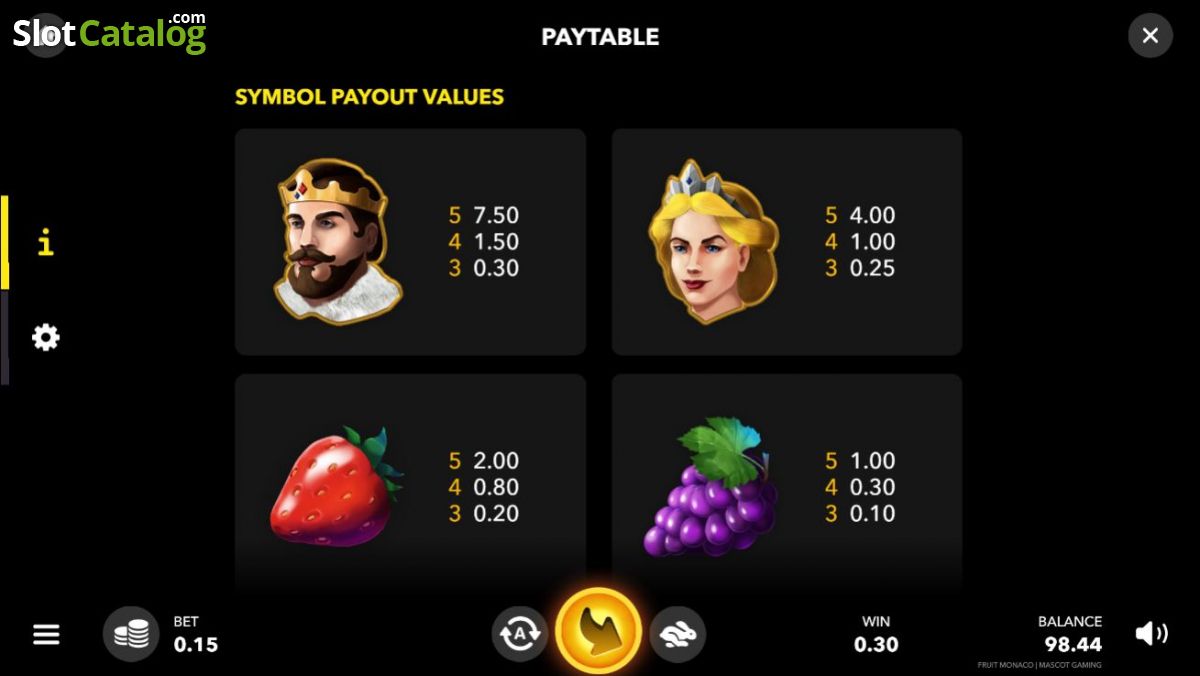Select the King symbol payout card

point(410,242)
